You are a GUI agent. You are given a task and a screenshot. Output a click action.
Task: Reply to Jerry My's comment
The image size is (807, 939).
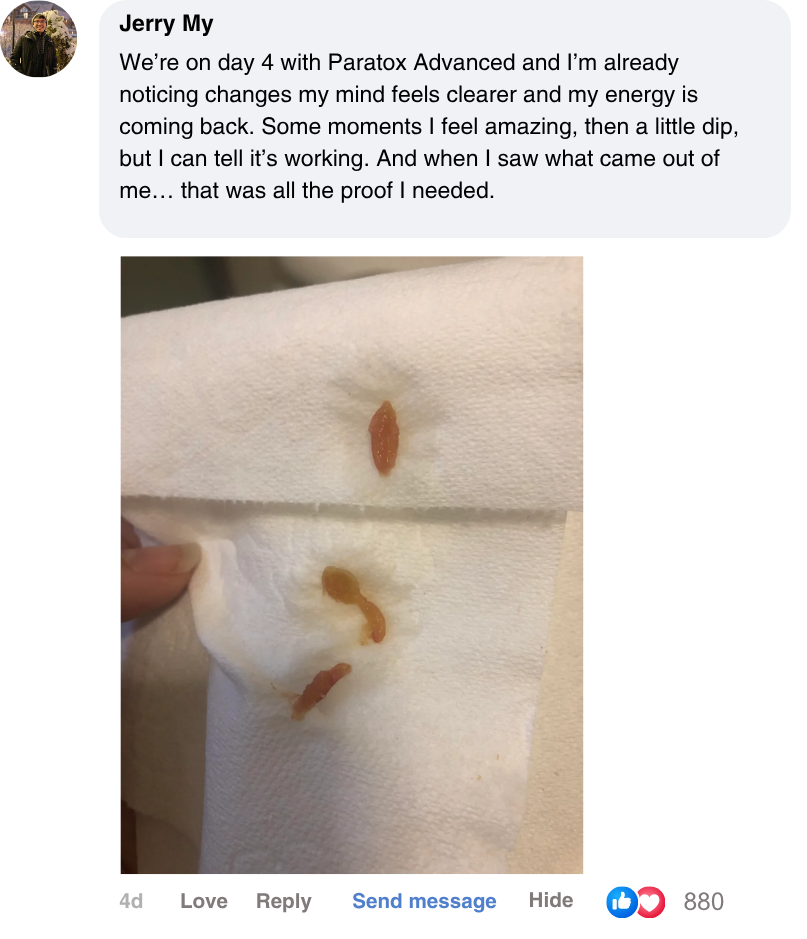point(284,901)
